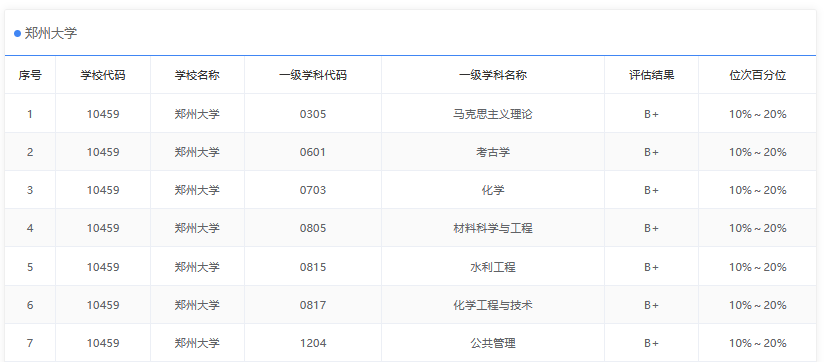
Task: Click the 评估结果 column header
Action: click(651, 75)
